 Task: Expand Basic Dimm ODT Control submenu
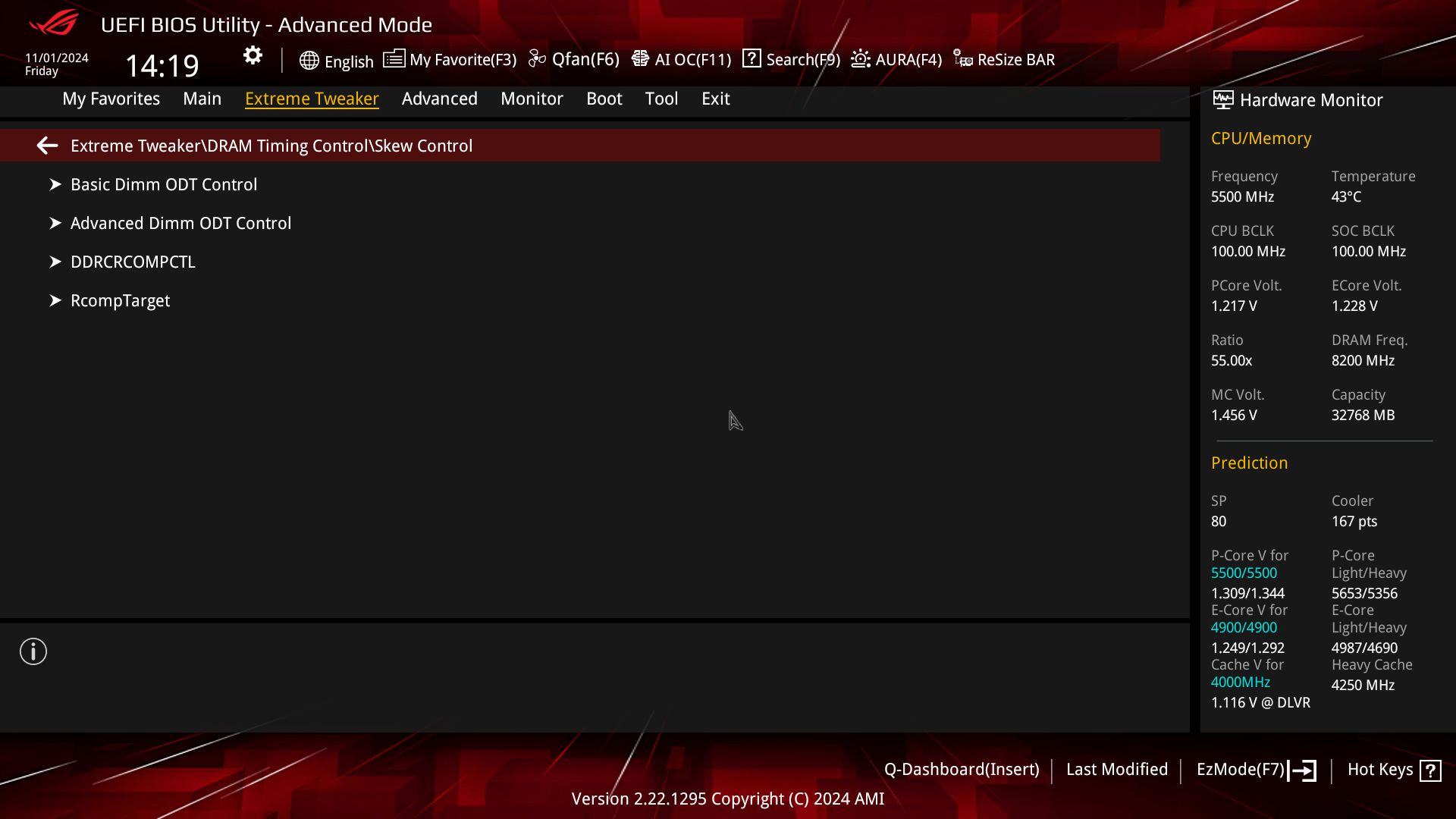tap(163, 184)
